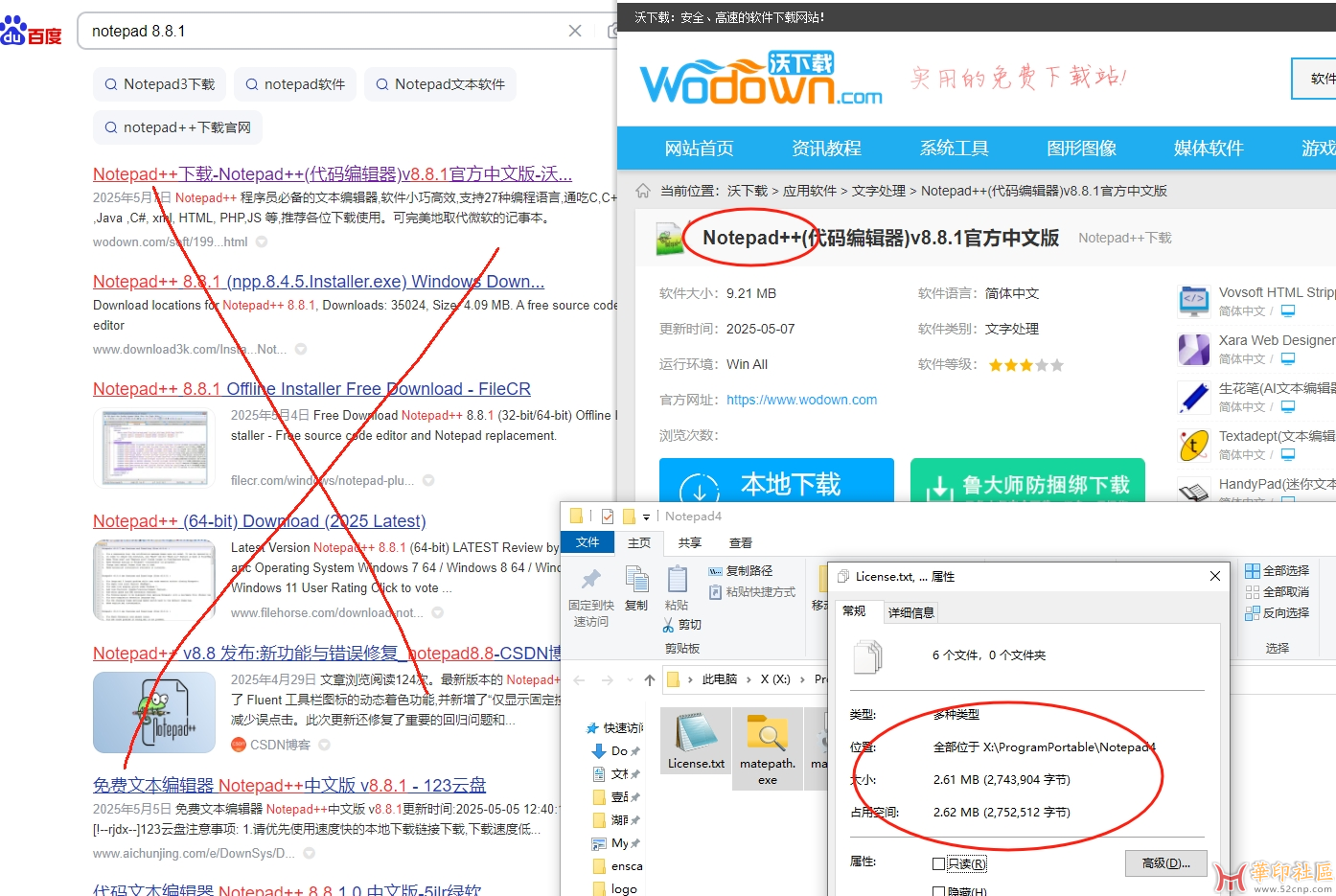
Task: Open 资讯教程 in Wodown nav bar
Action: click(x=826, y=149)
